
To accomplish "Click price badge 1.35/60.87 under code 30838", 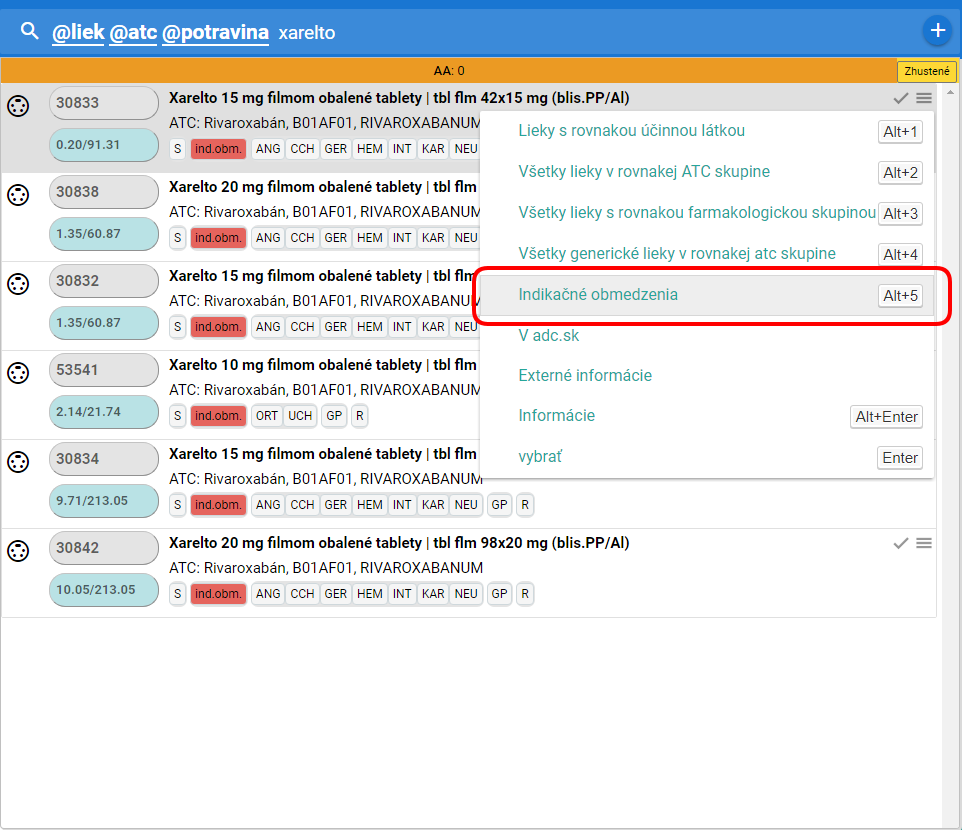I will coord(104,234).
